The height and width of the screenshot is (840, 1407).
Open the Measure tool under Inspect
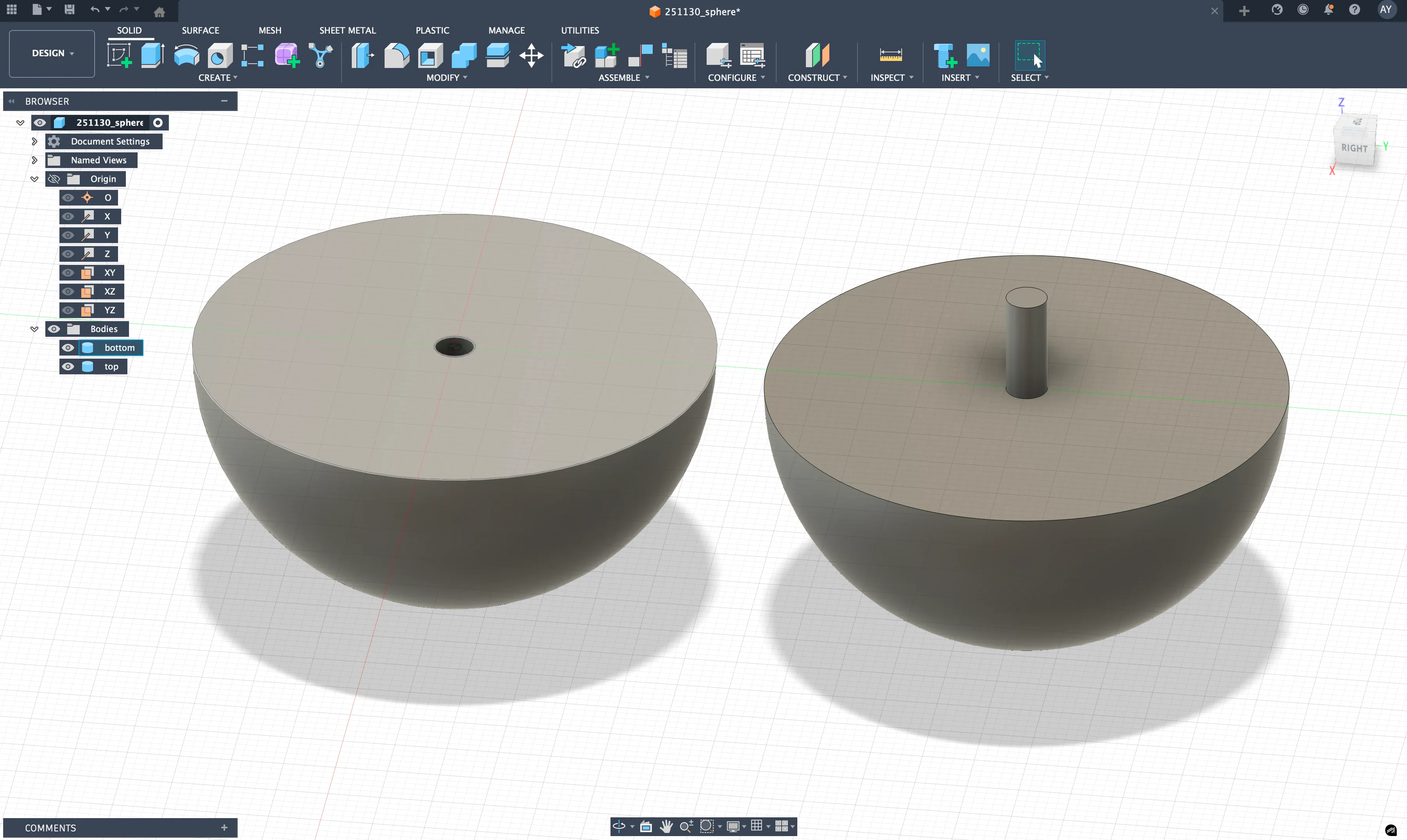click(890, 55)
